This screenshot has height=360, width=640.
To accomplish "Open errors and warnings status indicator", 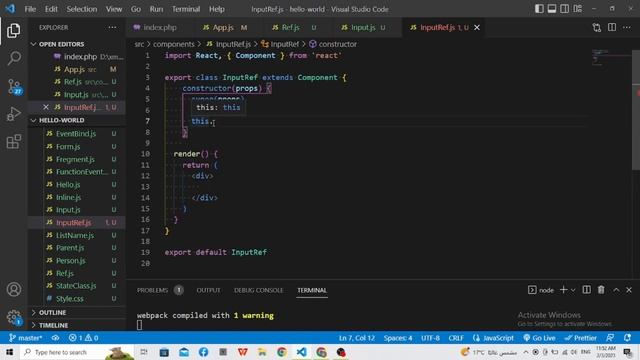I will point(83,338).
